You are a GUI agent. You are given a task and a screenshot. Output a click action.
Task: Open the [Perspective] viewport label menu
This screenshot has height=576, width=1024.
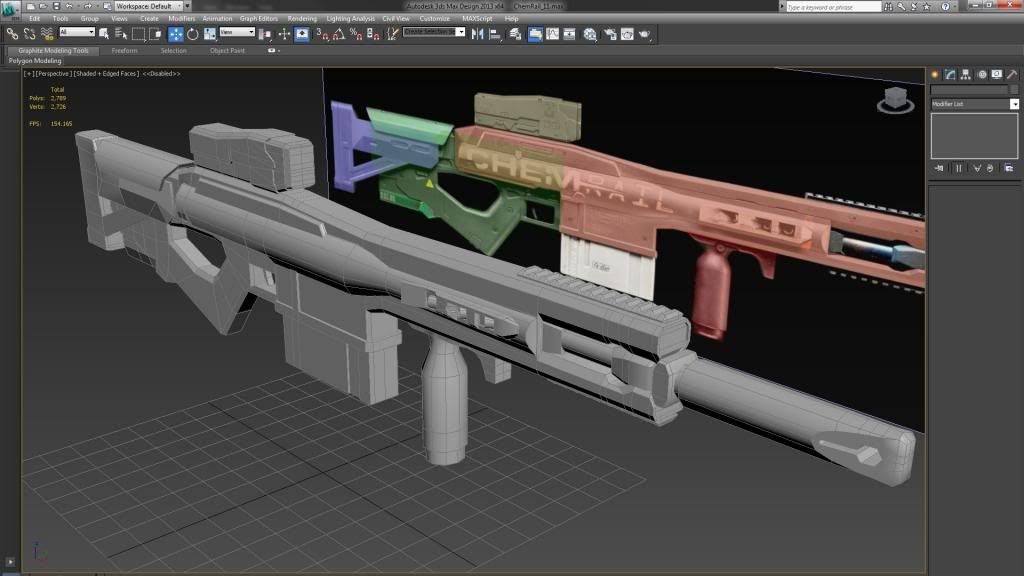53,74
